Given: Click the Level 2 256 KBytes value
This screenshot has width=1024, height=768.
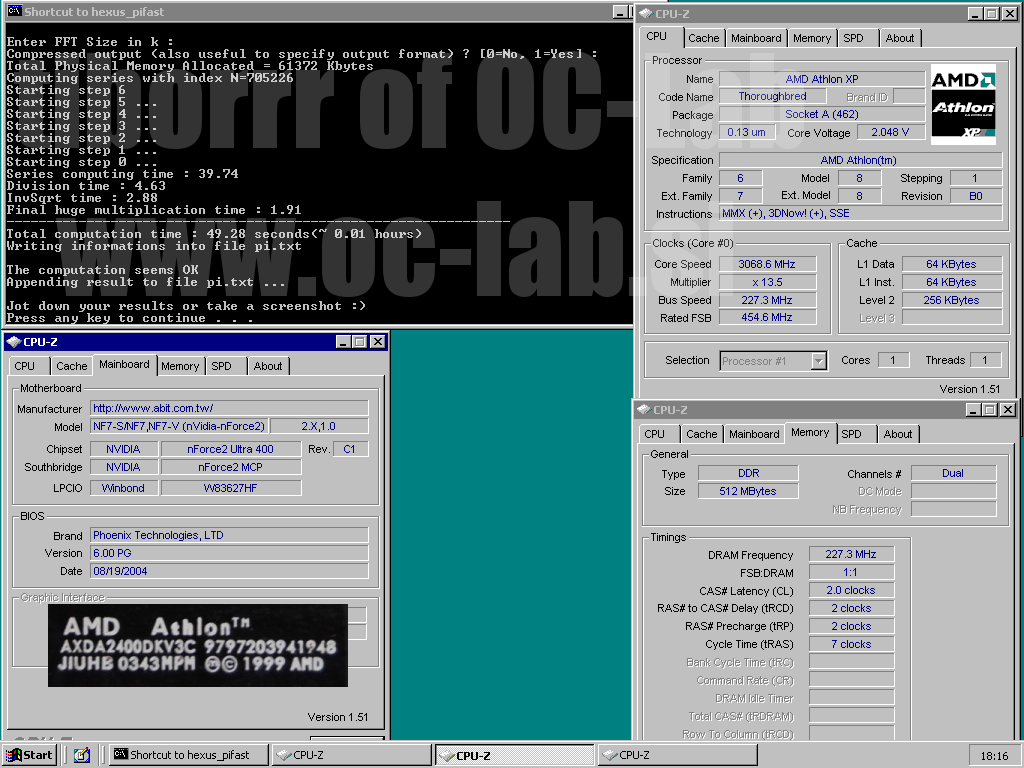Looking at the screenshot, I should click(951, 300).
